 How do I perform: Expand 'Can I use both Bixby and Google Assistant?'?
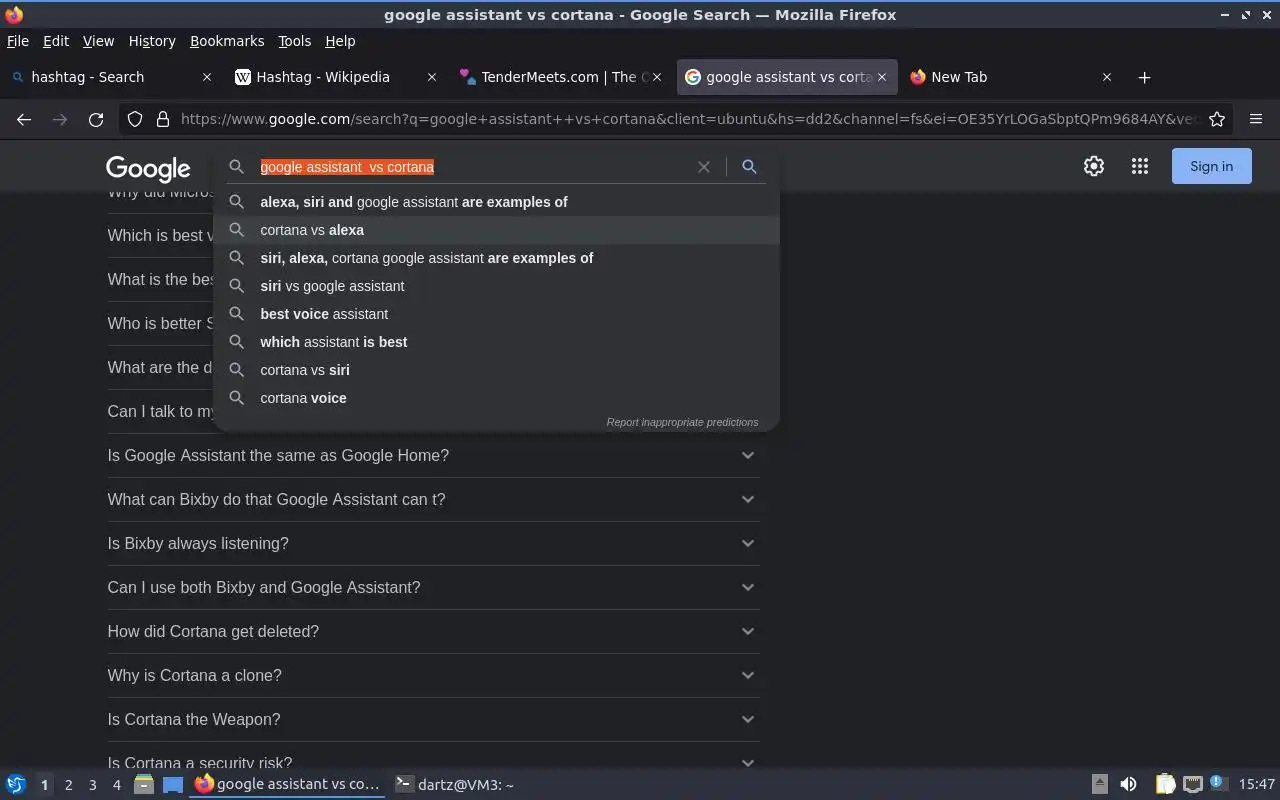(x=433, y=587)
